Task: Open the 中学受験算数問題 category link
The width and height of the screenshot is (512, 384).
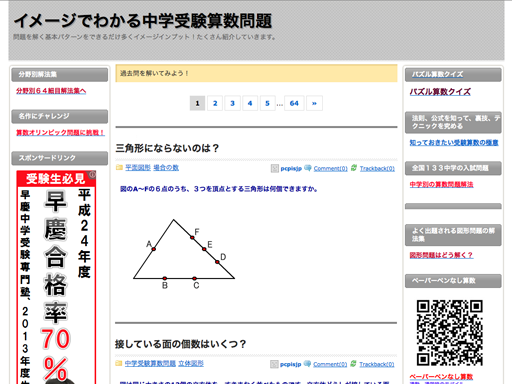Action: click(x=150, y=363)
